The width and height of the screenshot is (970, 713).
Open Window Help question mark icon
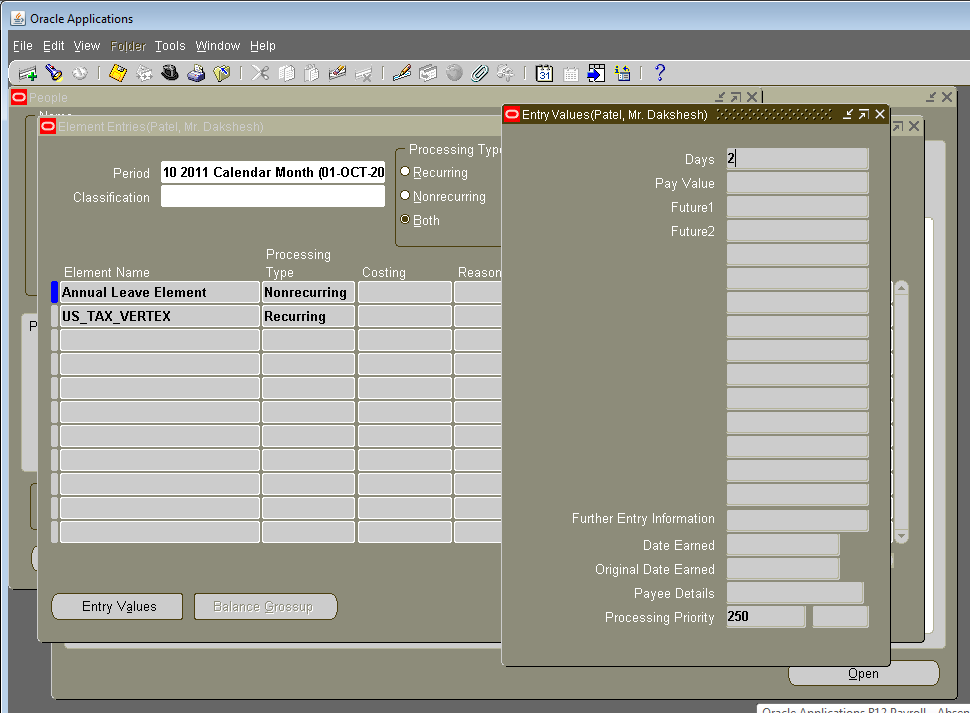click(x=660, y=73)
